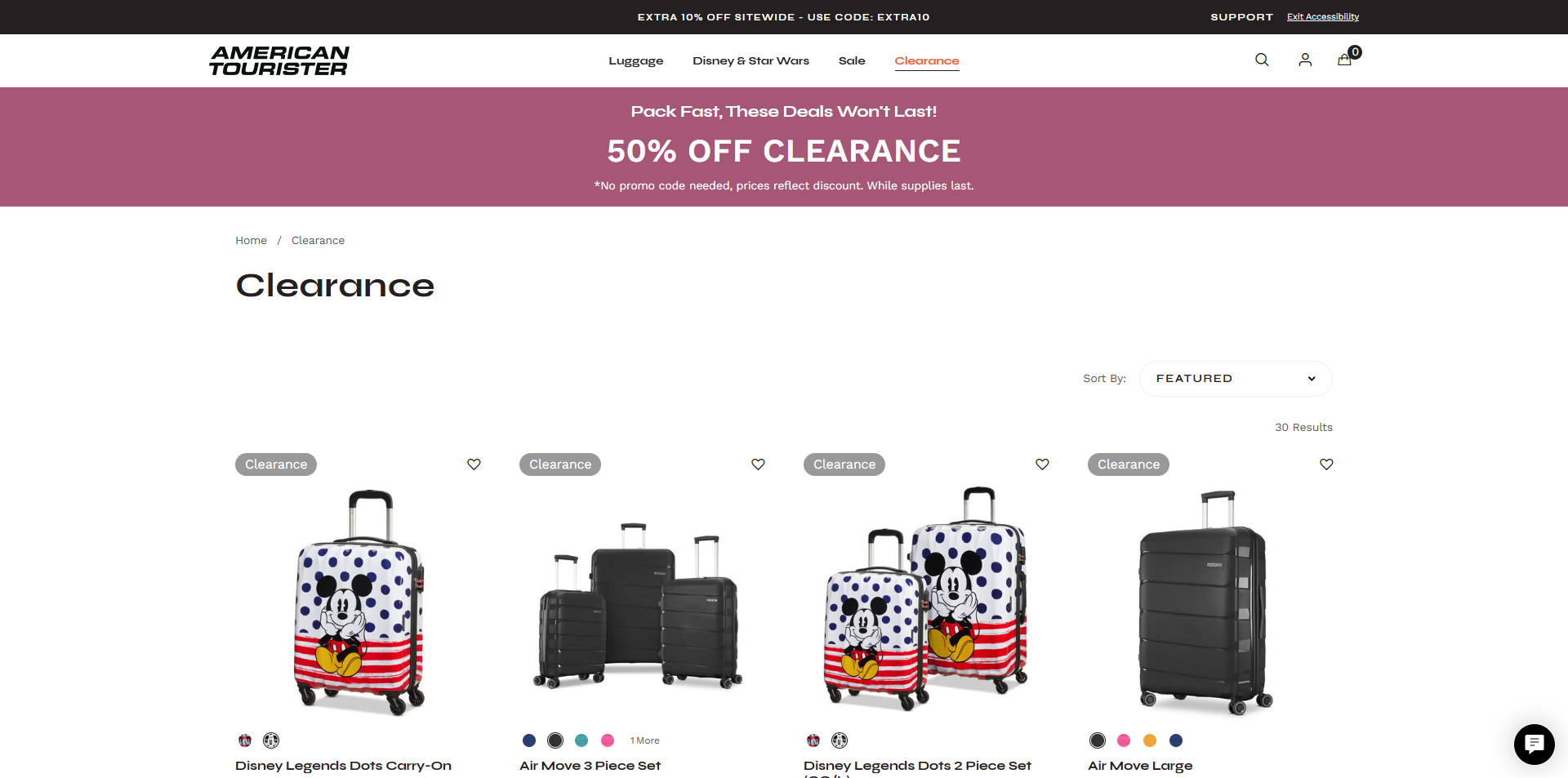Add Air Move 3 Piece Set to wishlist
This screenshot has height=778, width=1568.
click(x=758, y=464)
